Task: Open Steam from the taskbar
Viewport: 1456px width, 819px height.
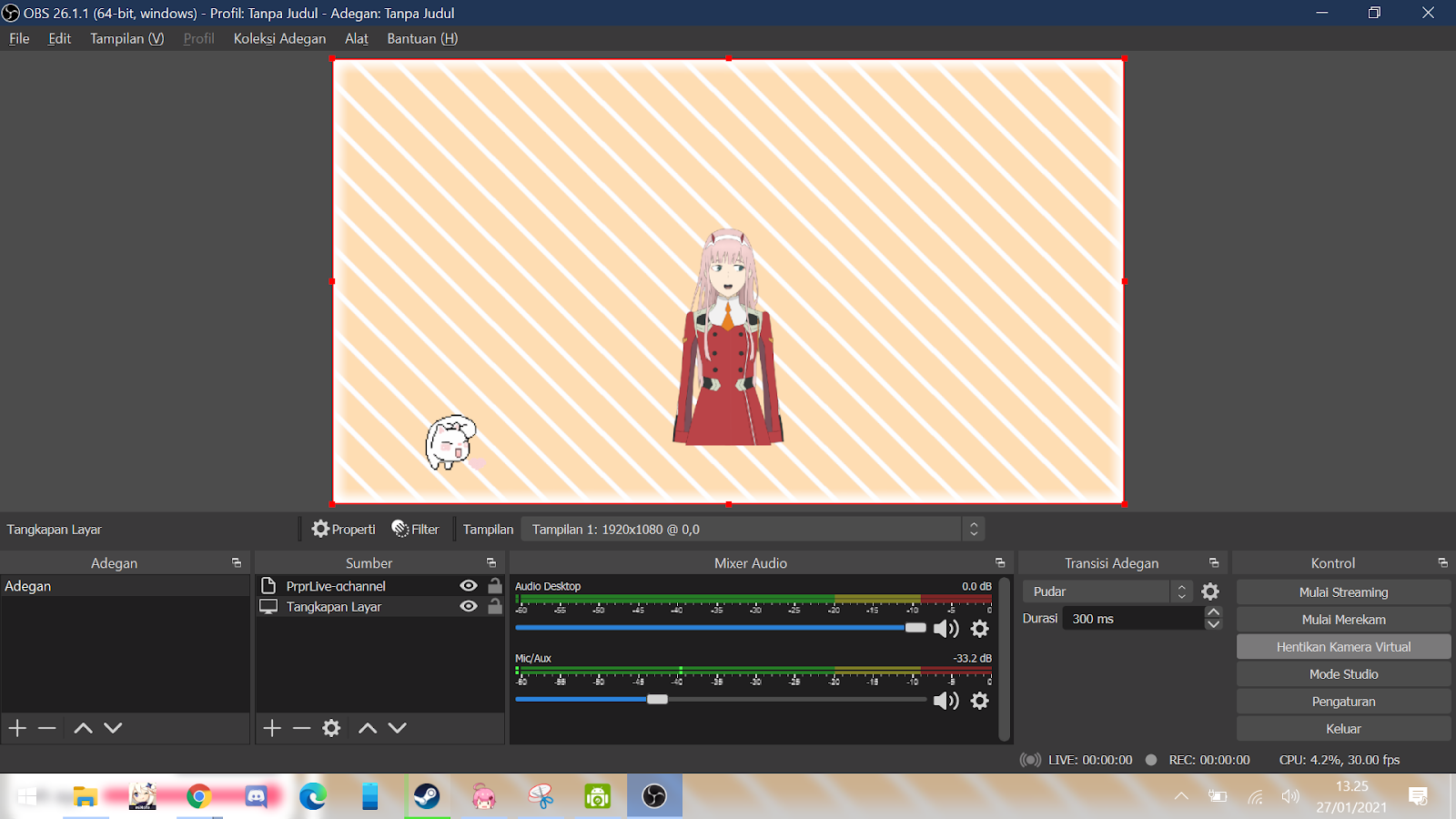Action: click(x=427, y=796)
